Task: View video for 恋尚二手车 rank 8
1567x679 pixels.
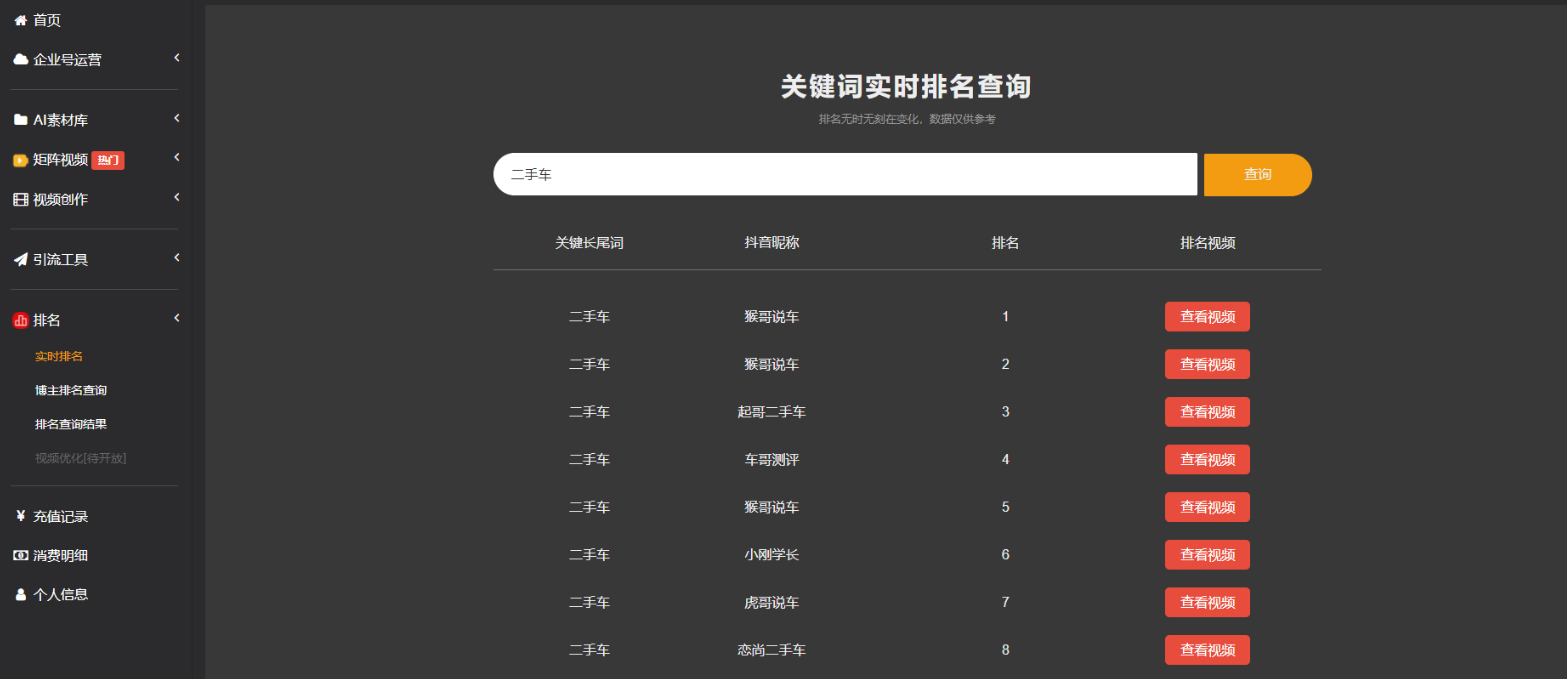Action: (1207, 650)
